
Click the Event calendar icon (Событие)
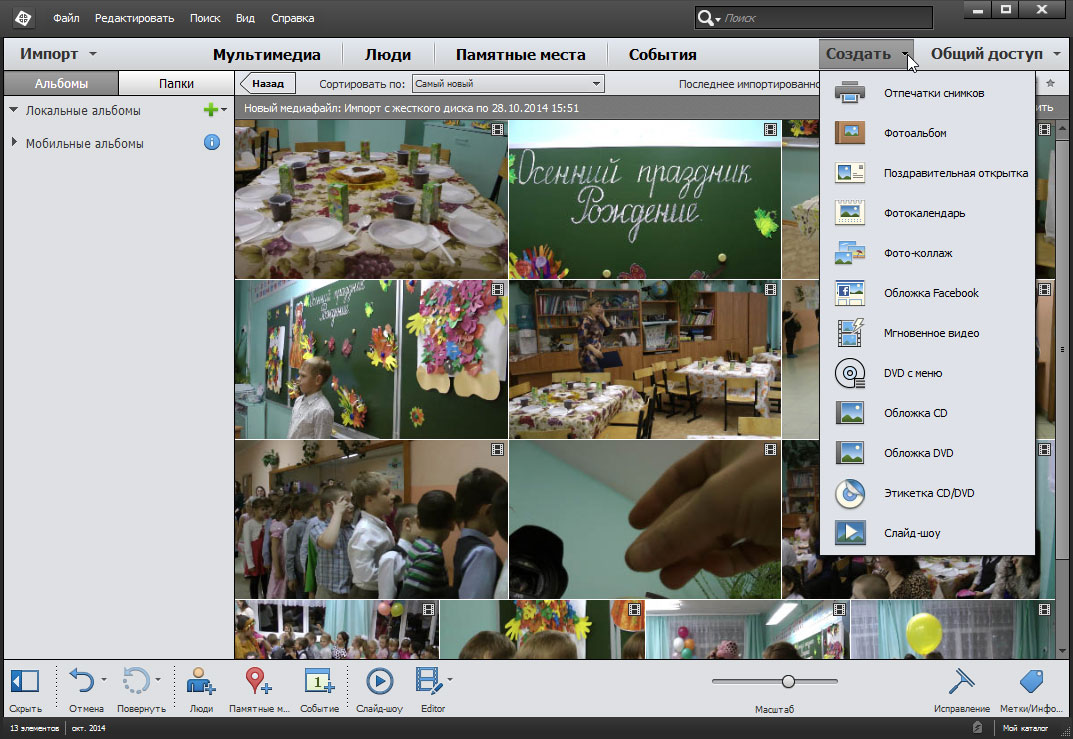point(318,682)
